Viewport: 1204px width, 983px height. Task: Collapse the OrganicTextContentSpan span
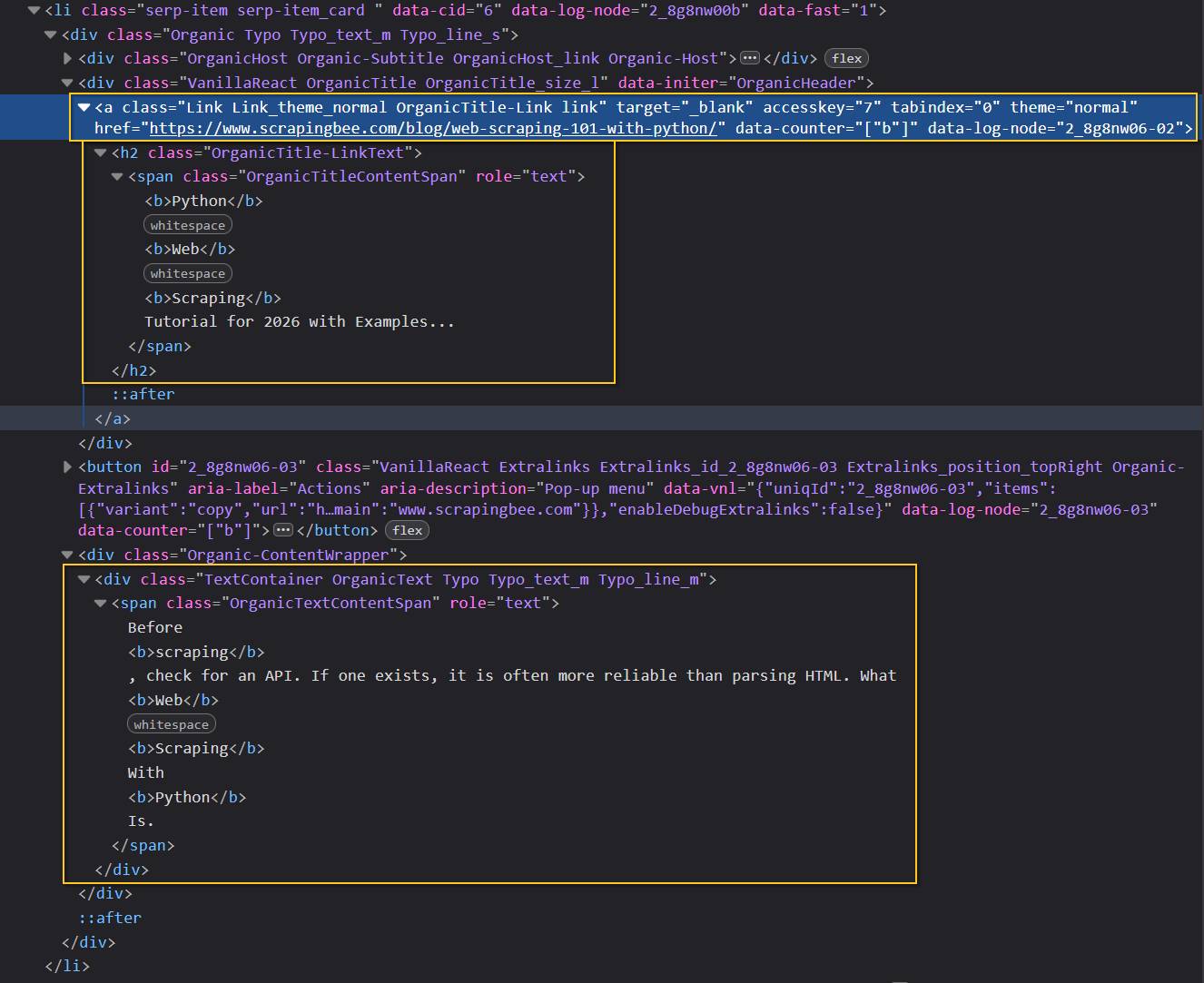101,603
